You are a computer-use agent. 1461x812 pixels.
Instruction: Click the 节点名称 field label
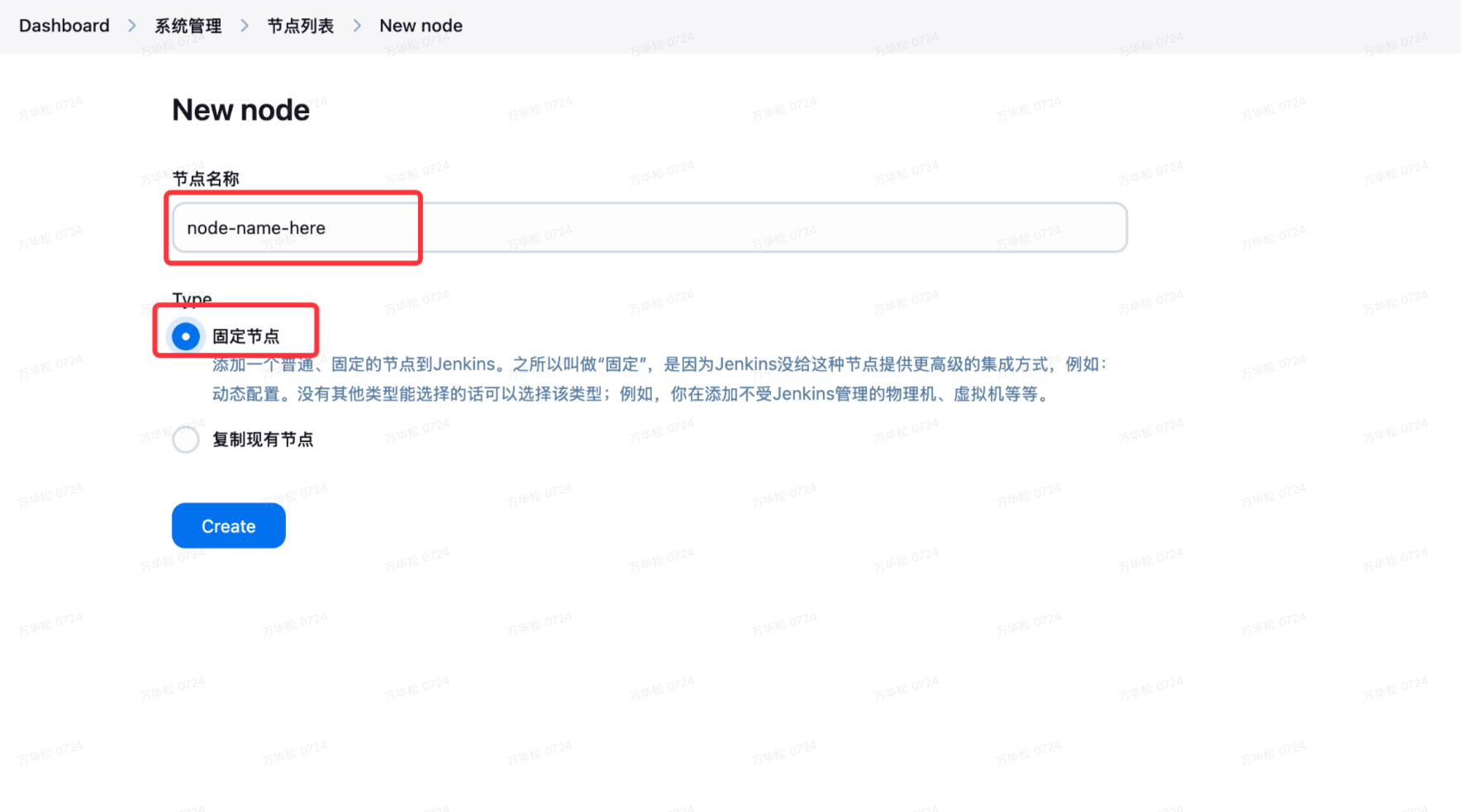(205, 178)
